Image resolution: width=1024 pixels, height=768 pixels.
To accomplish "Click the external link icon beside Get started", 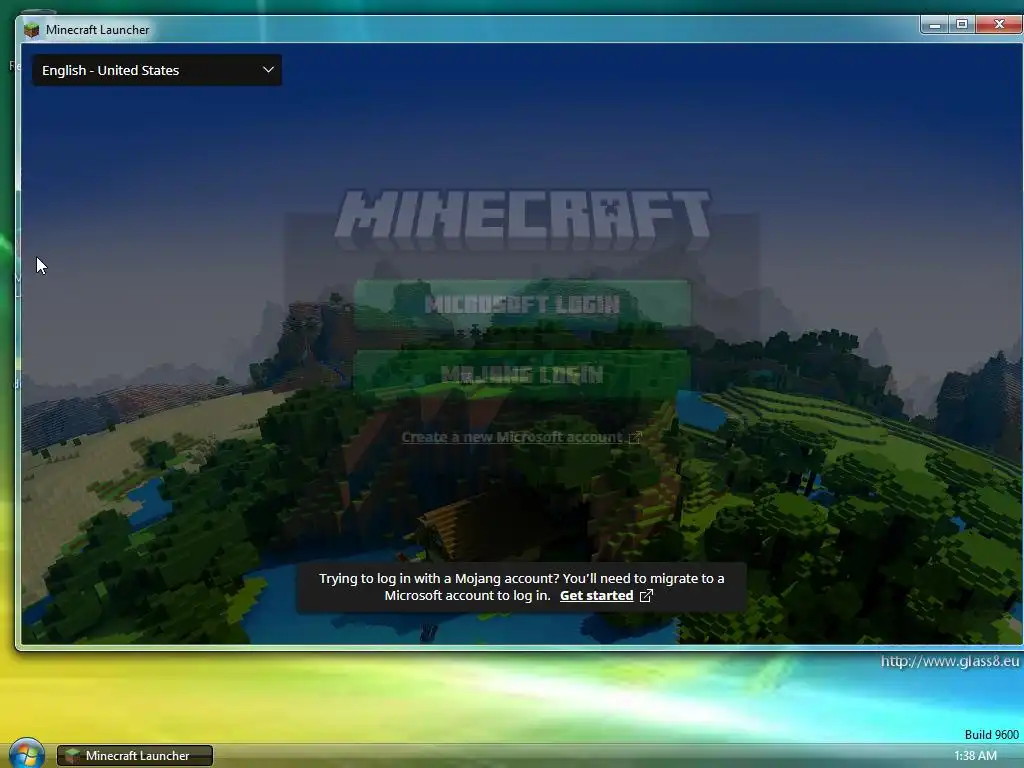I will point(646,596).
